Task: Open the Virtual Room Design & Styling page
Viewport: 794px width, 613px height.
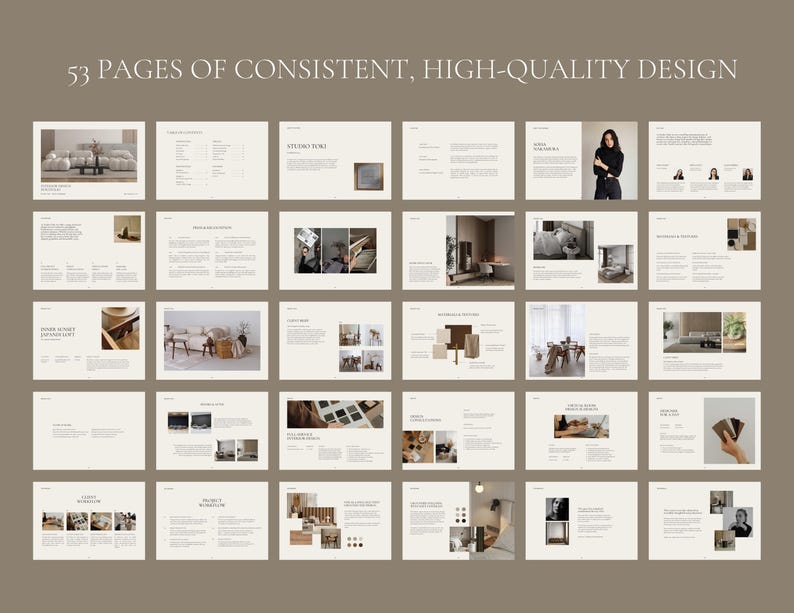Action: pos(581,431)
